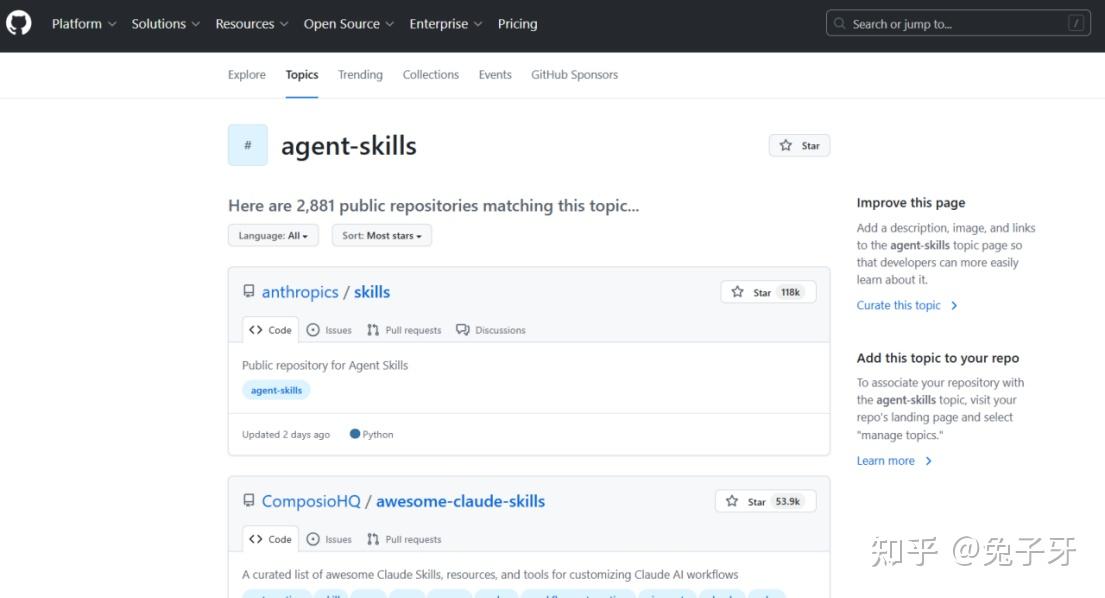Click the 53.9k star count

[x=787, y=502]
